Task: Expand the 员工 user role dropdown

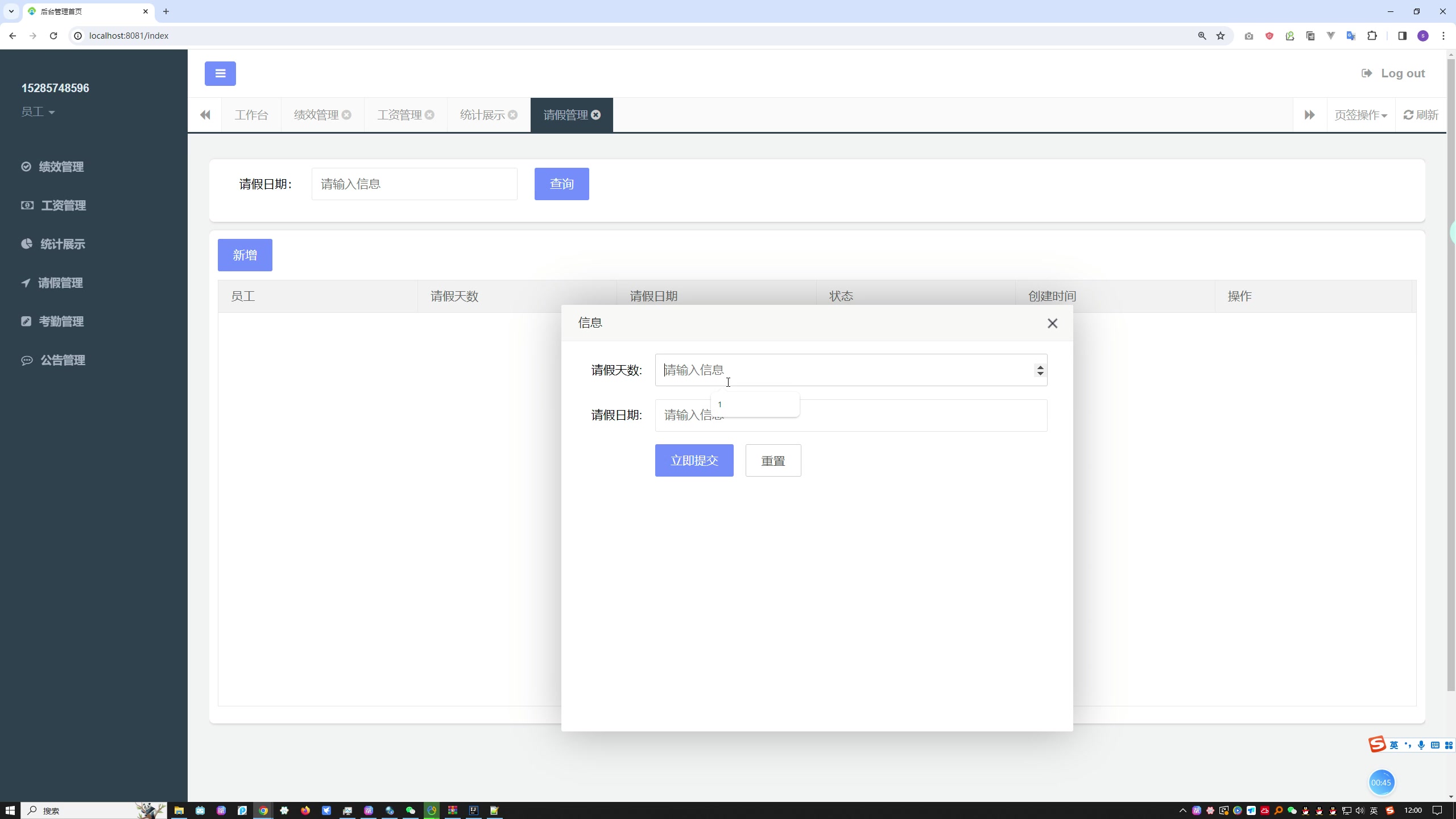Action: (38, 111)
